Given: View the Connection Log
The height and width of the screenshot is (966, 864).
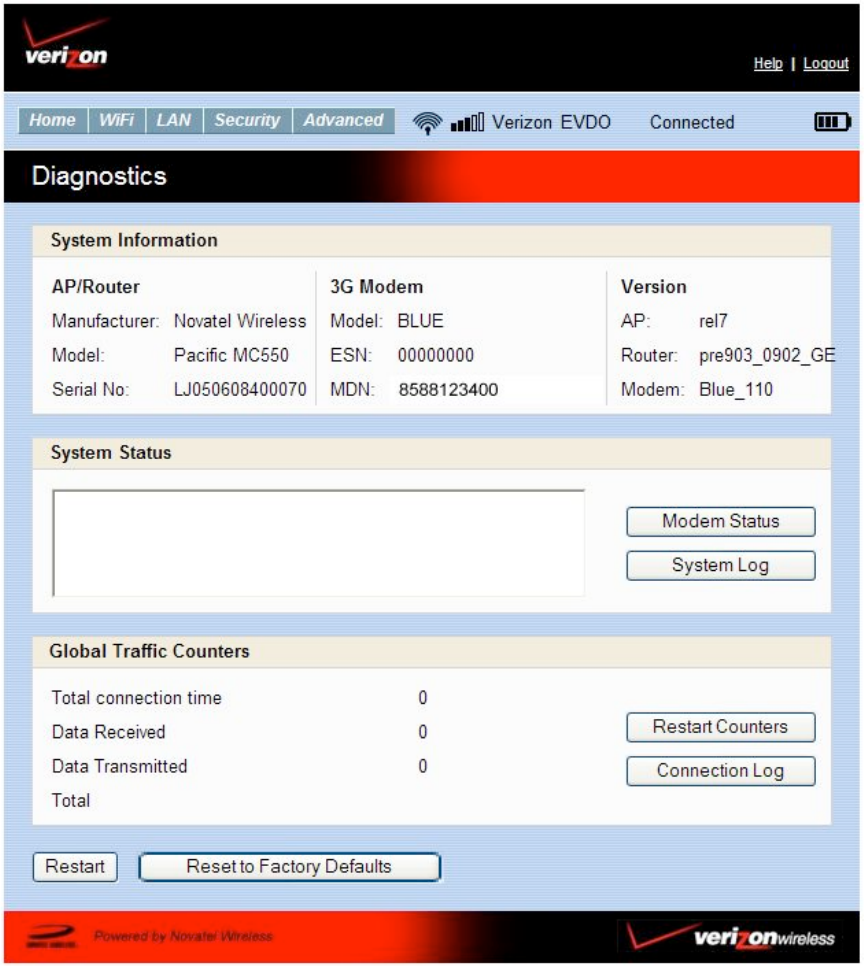Looking at the screenshot, I should [720, 771].
